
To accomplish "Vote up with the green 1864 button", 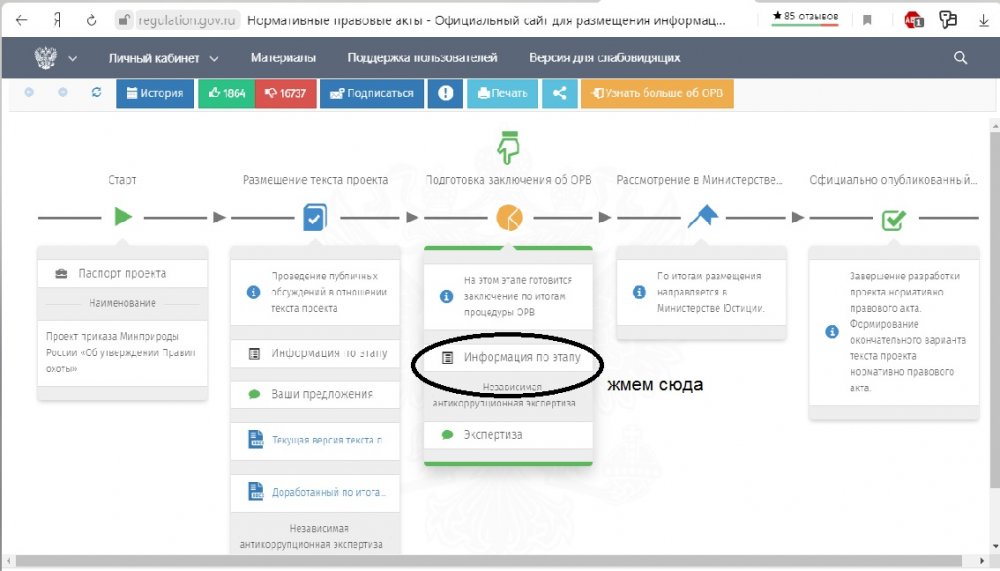I will tap(226, 93).
